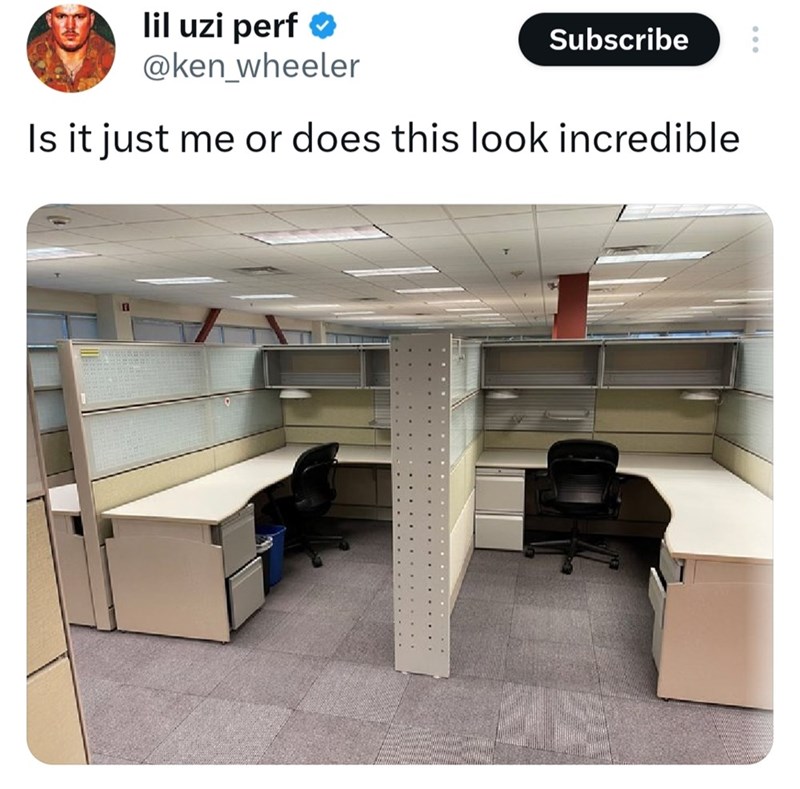
Task: Open the attached cubicle office photo
Action: [x=399, y=484]
